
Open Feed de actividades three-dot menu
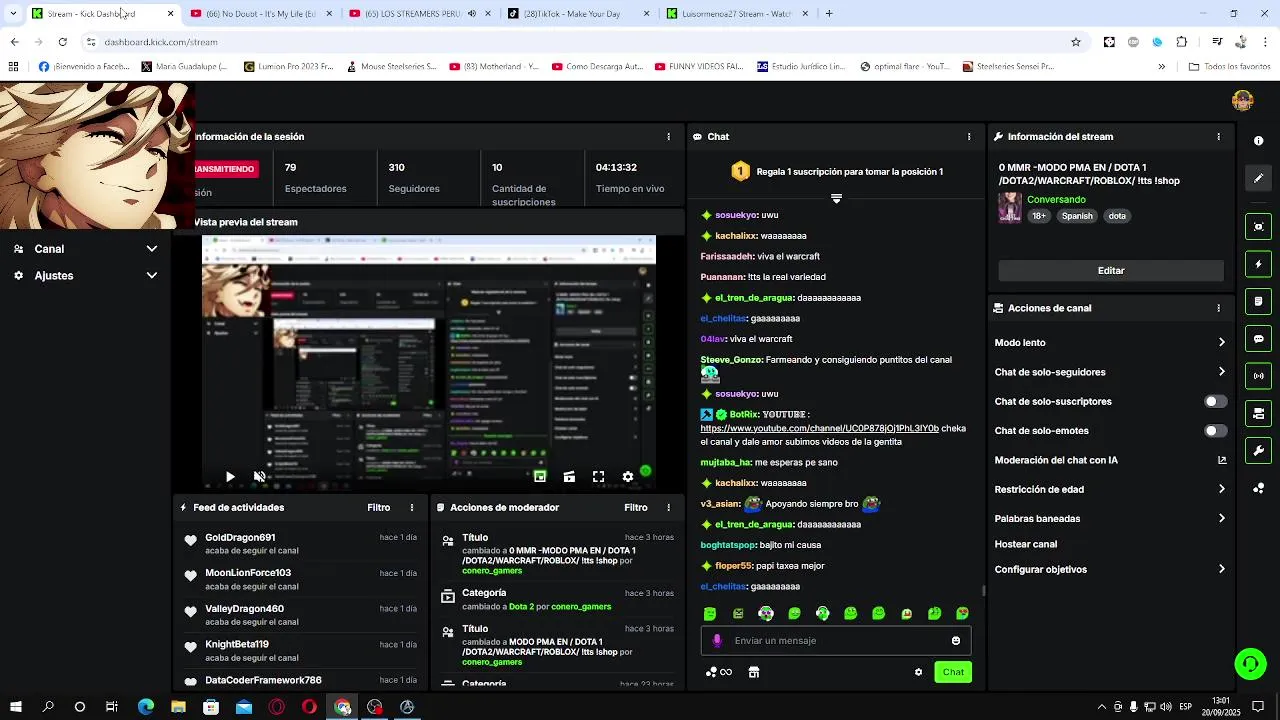(x=412, y=508)
